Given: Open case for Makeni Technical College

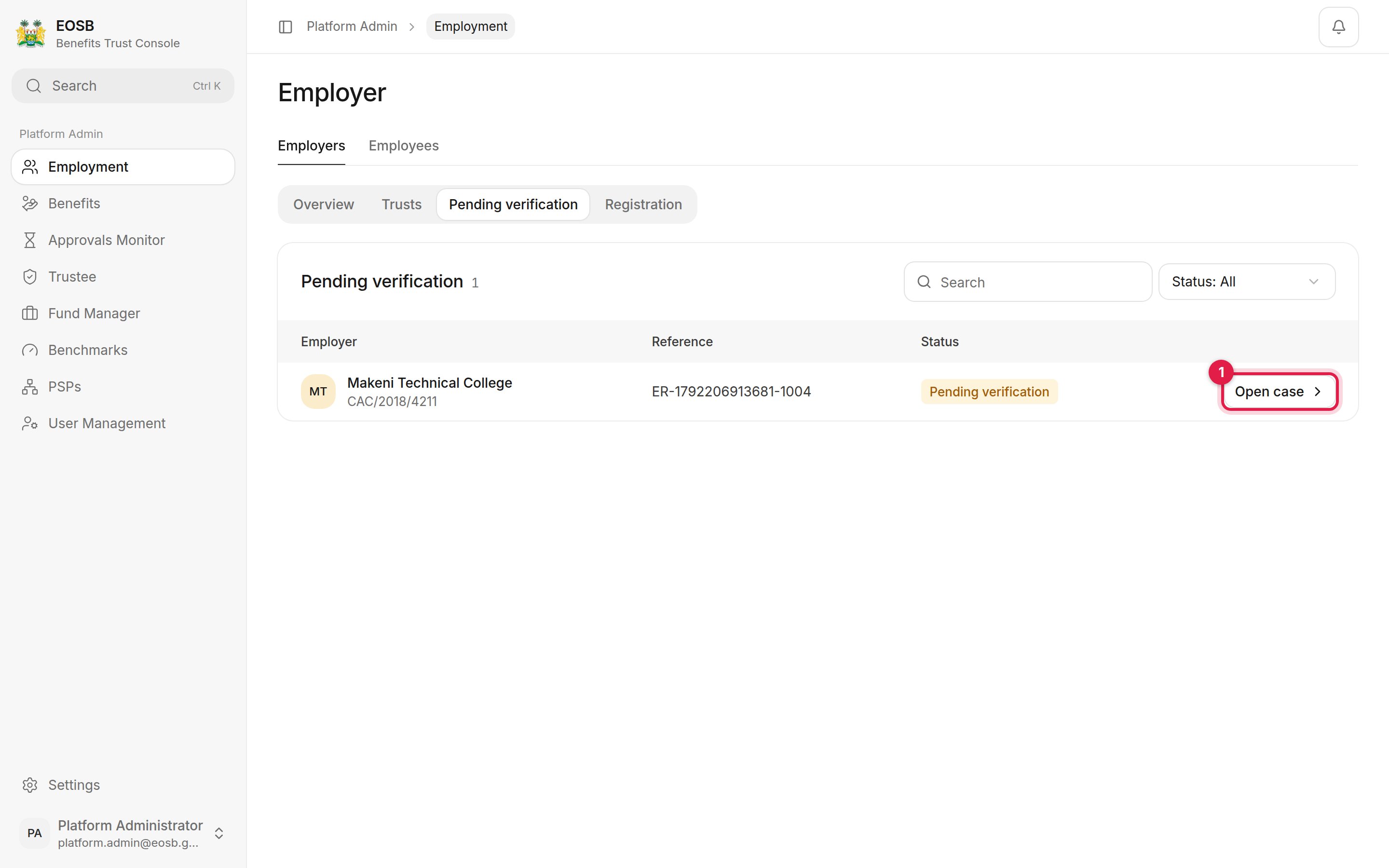Looking at the screenshot, I should 1279,392.
